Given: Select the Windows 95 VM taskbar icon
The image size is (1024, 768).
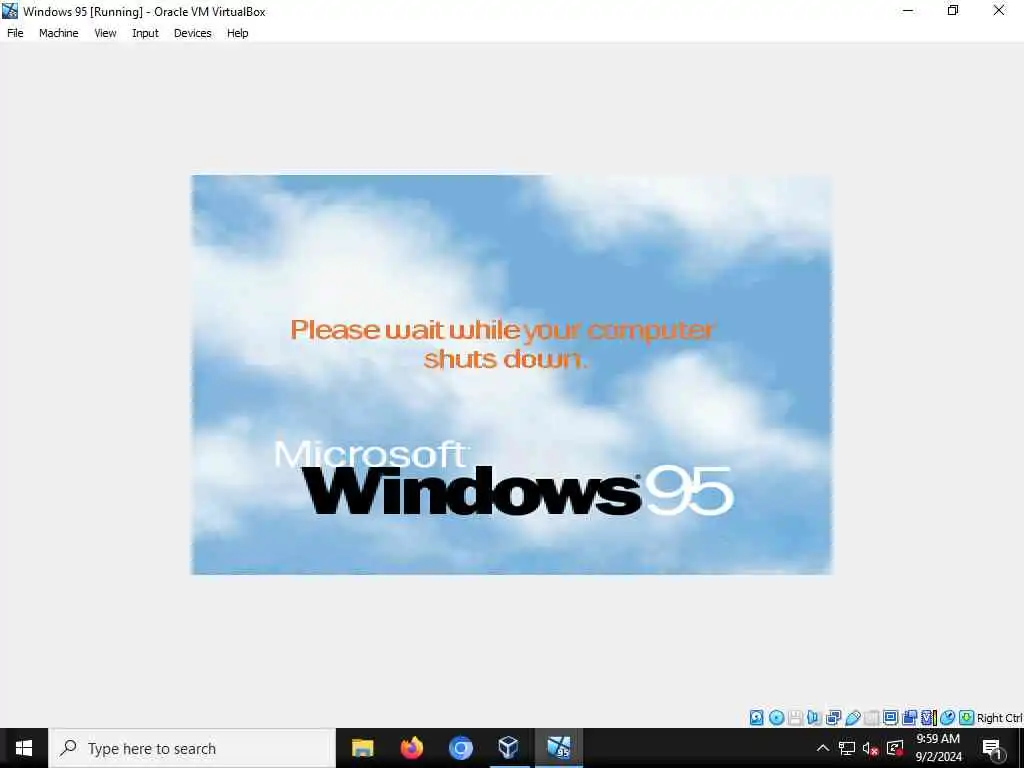Looking at the screenshot, I should (558, 748).
